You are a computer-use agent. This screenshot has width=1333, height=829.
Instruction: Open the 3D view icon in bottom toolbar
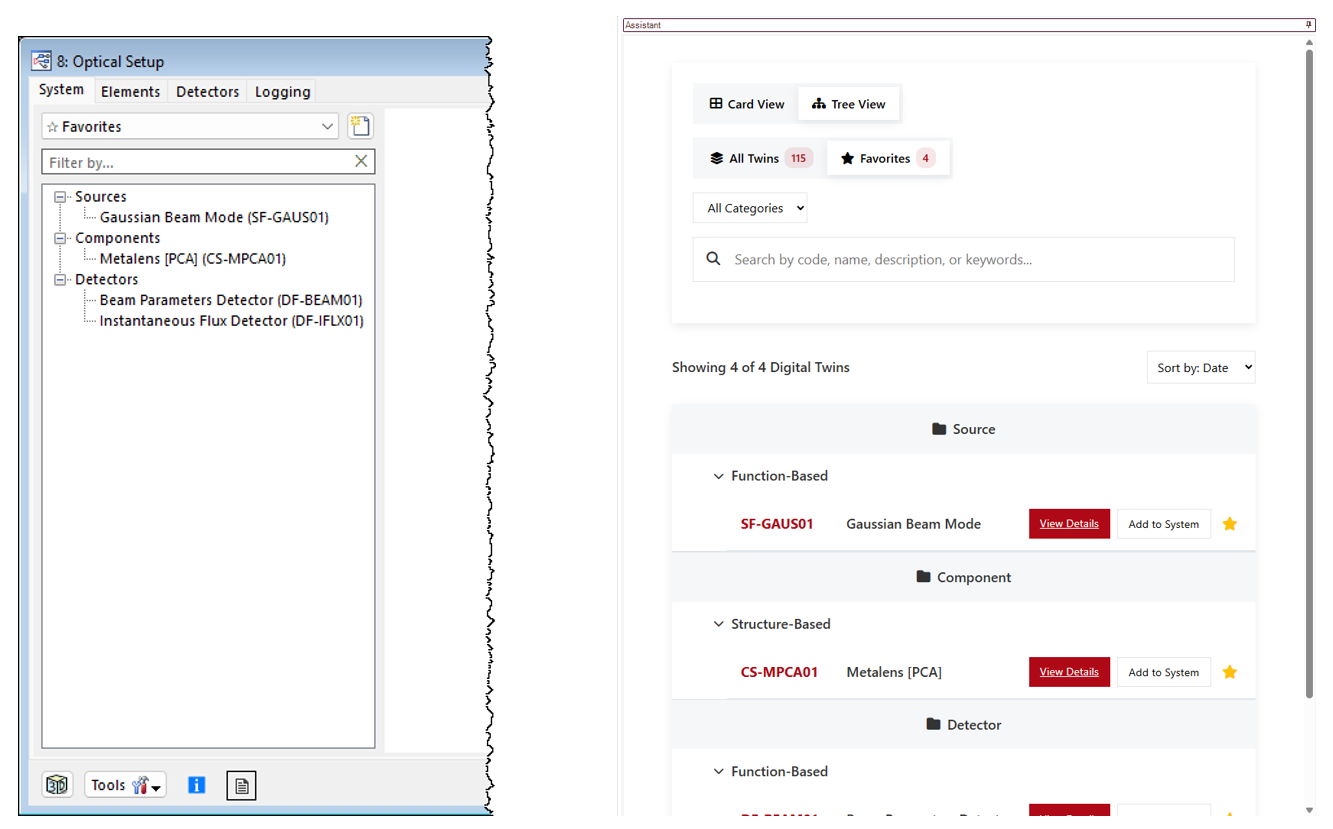point(58,785)
